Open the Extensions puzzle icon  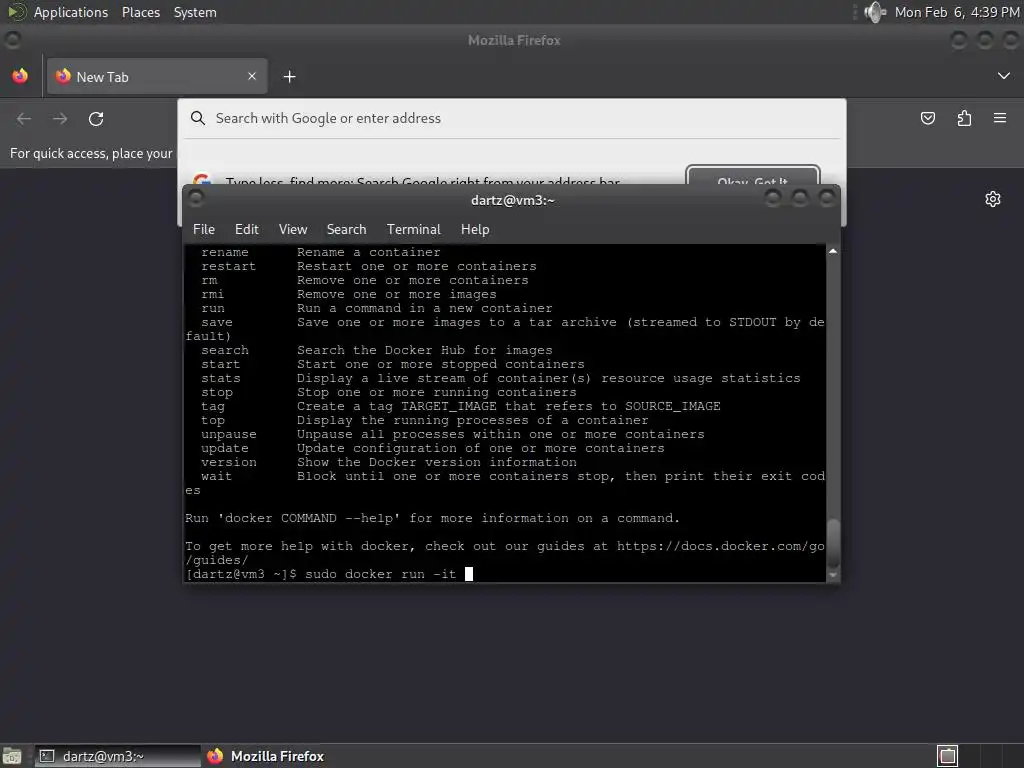click(x=964, y=118)
